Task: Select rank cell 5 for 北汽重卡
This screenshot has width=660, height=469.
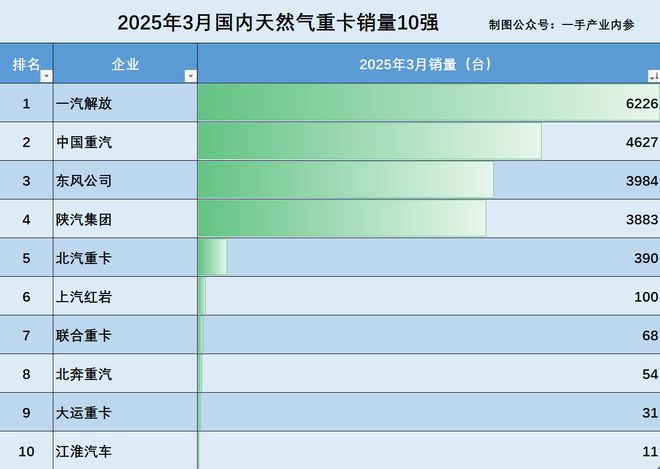Action: tap(27, 258)
